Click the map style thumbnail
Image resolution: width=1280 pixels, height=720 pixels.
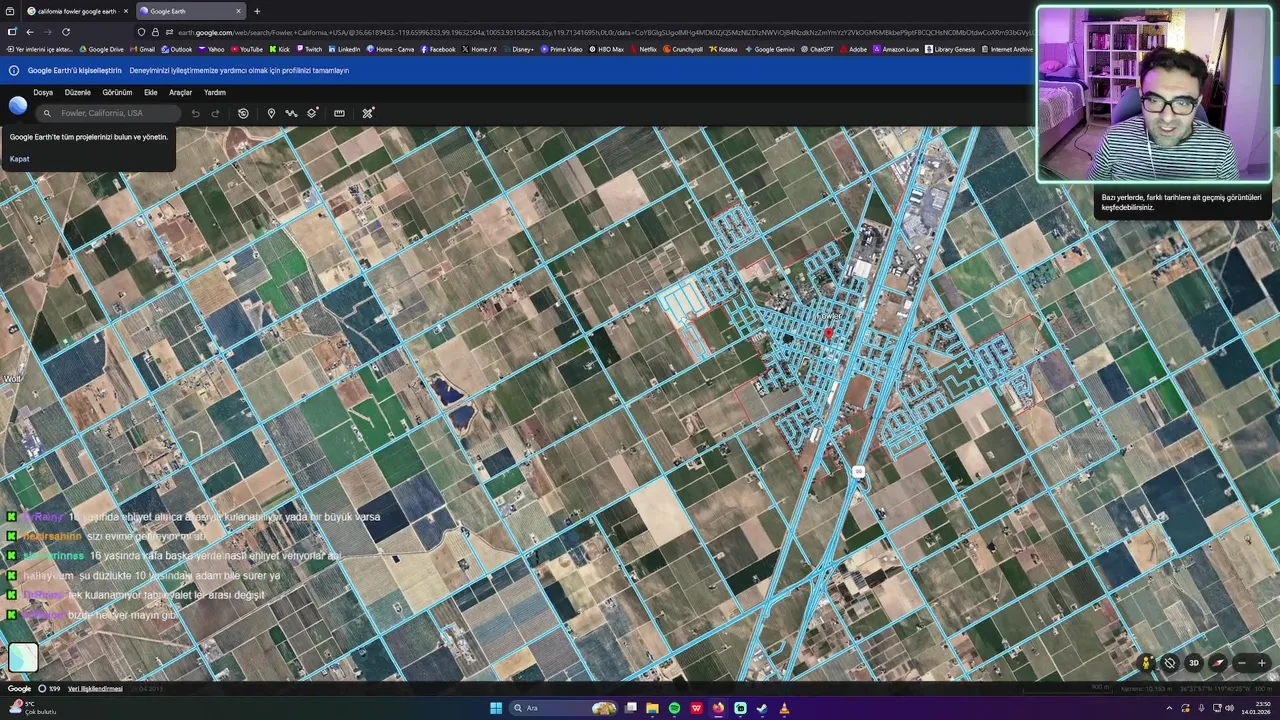pyautogui.click(x=23, y=657)
